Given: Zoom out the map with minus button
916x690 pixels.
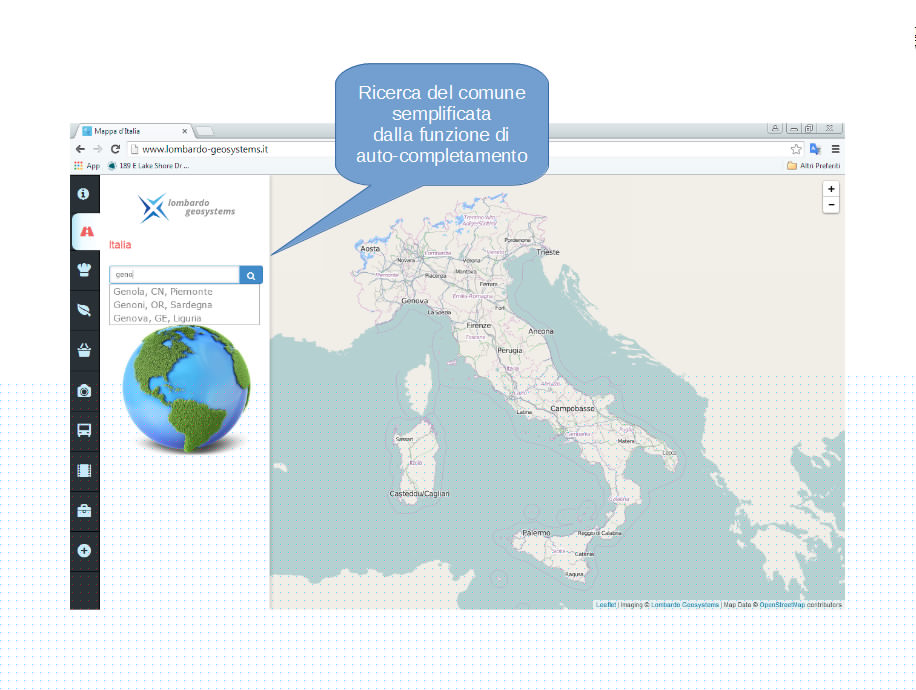Looking at the screenshot, I should point(831,205).
